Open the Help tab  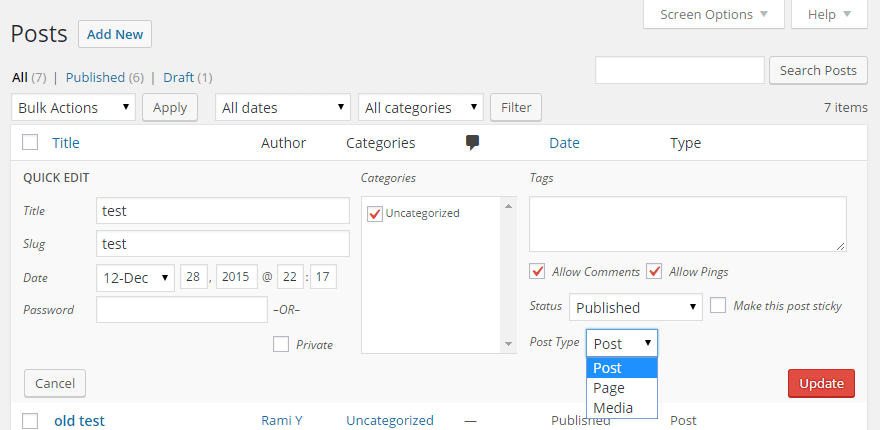click(x=829, y=14)
